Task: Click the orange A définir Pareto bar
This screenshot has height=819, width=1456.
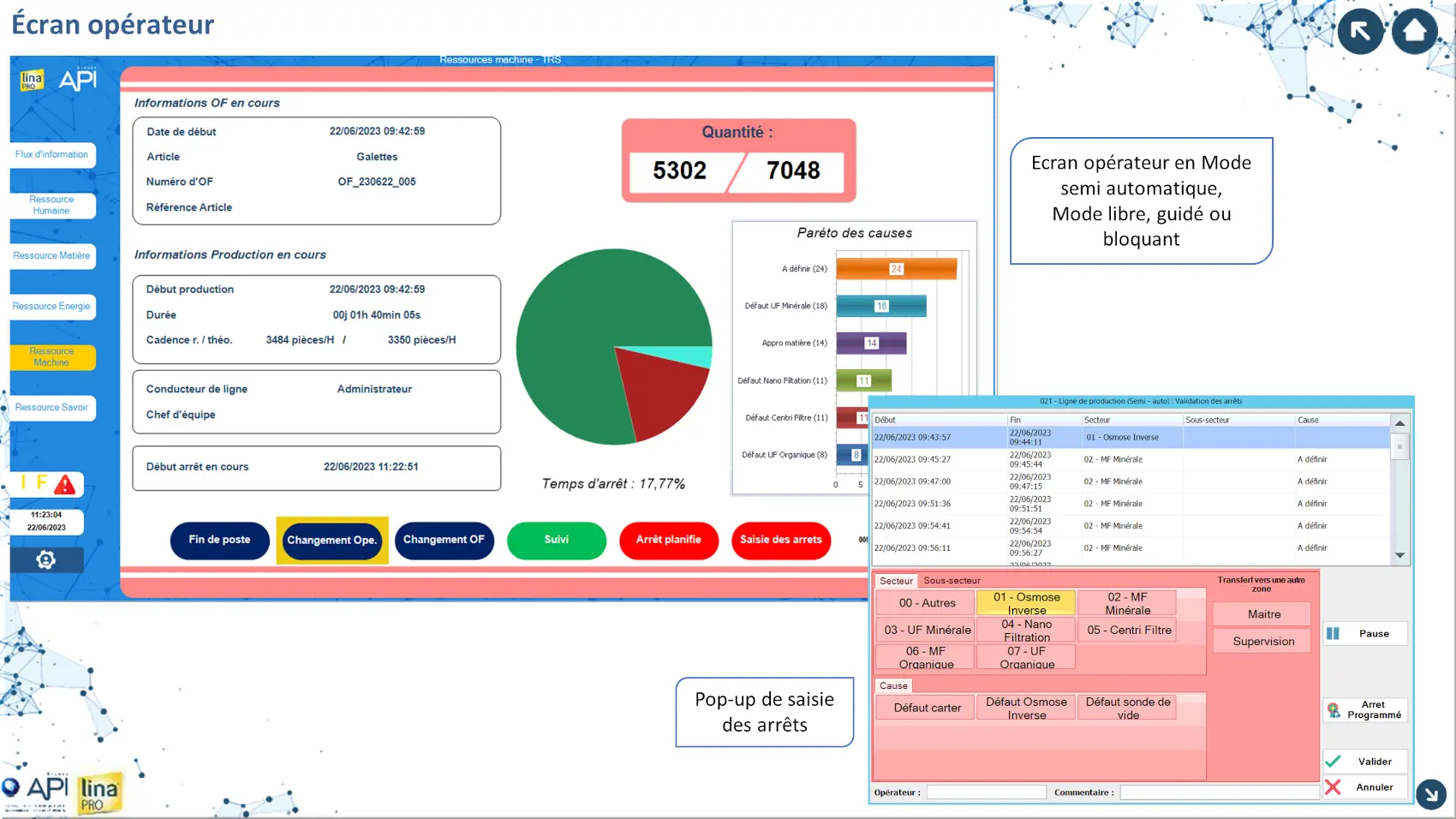Action: coord(895,269)
